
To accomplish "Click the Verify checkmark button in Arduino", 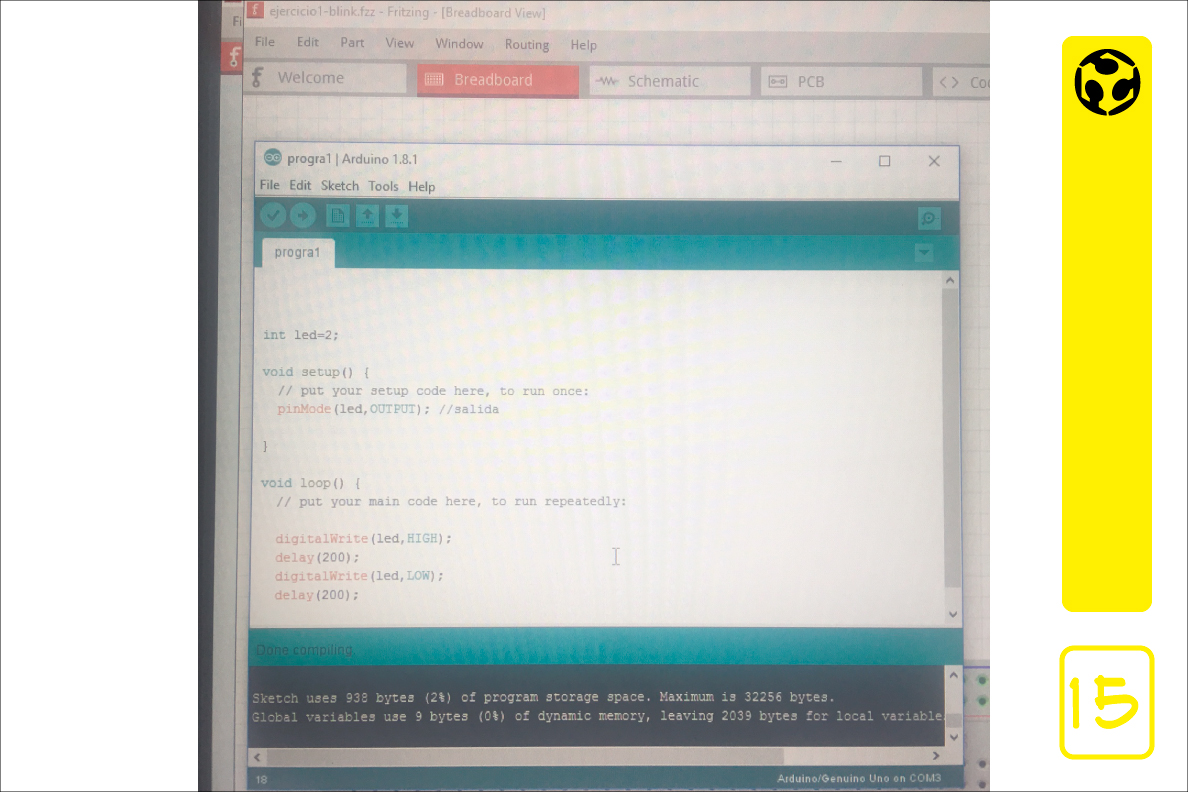I will 273,216.
